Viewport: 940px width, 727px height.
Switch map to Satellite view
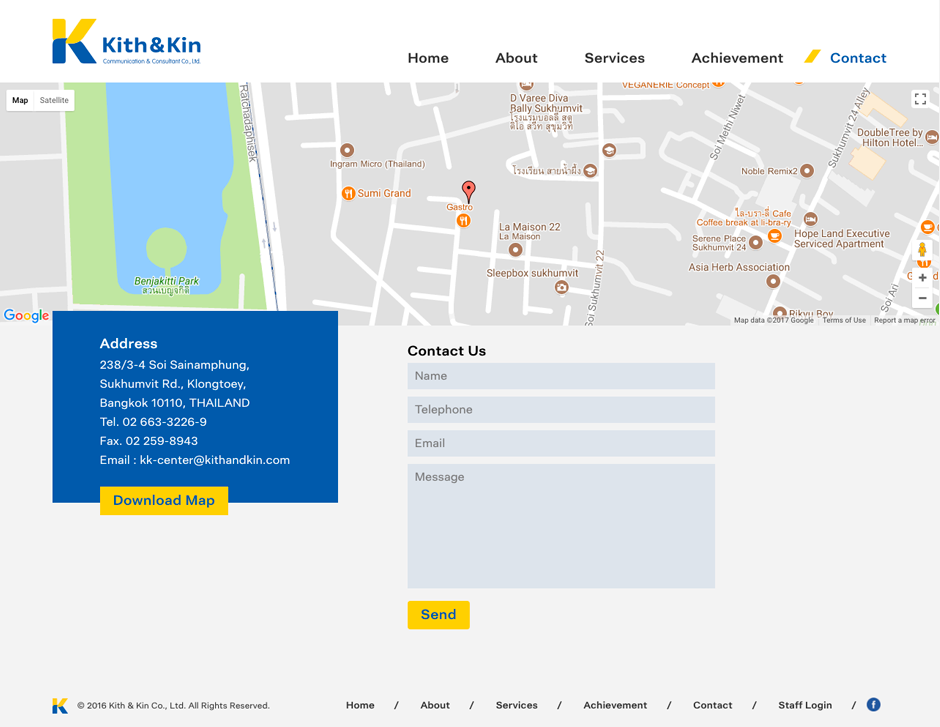coord(54,100)
